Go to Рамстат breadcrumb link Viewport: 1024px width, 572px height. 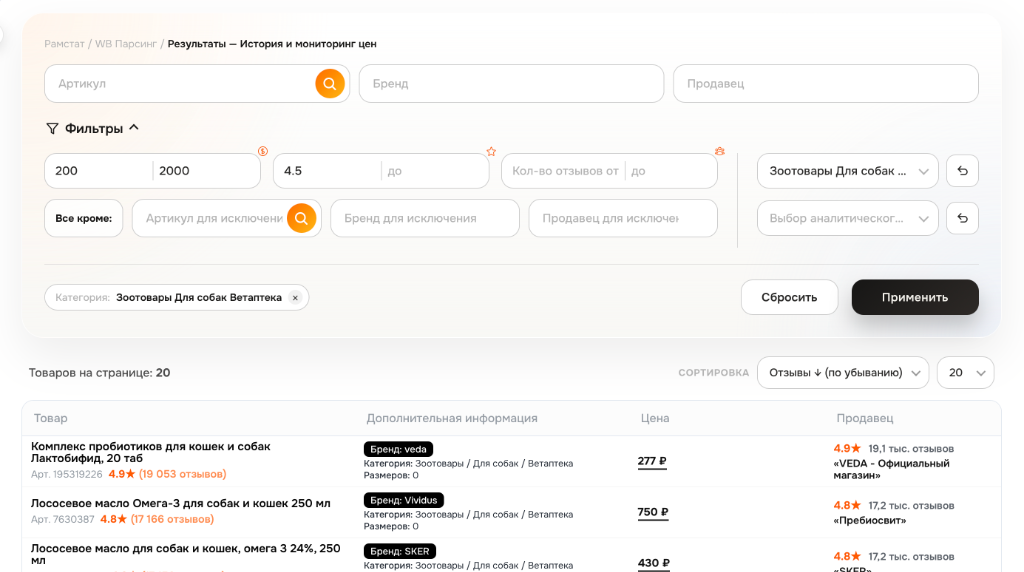pyautogui.click(x=64, y=44)
